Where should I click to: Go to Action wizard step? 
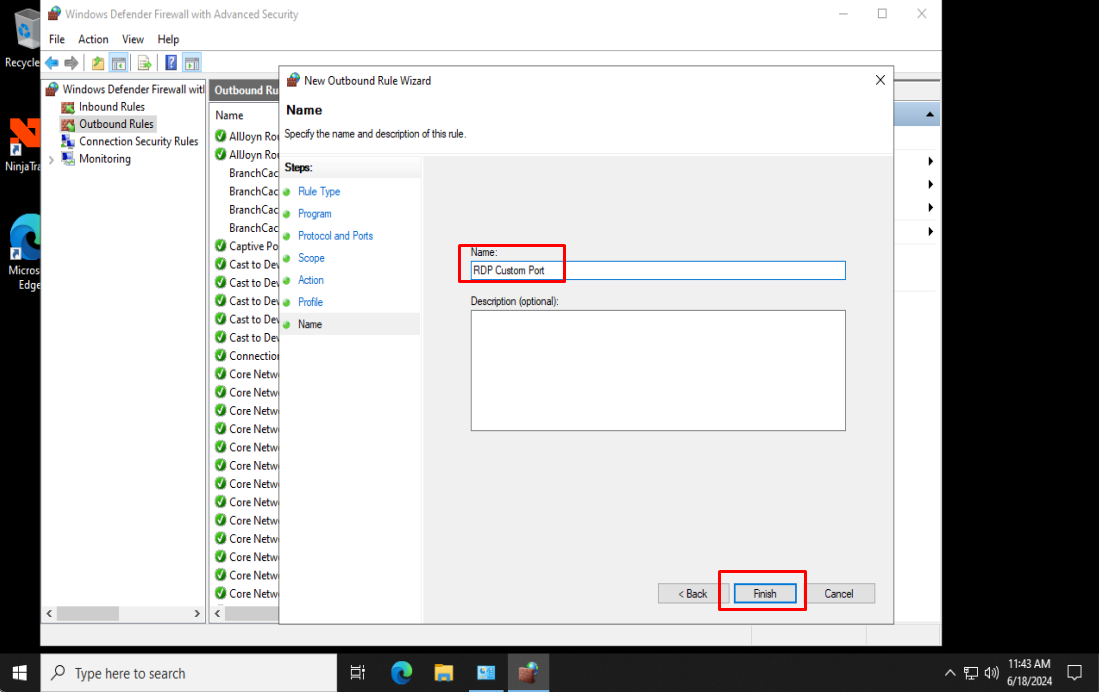coord(310,280)
